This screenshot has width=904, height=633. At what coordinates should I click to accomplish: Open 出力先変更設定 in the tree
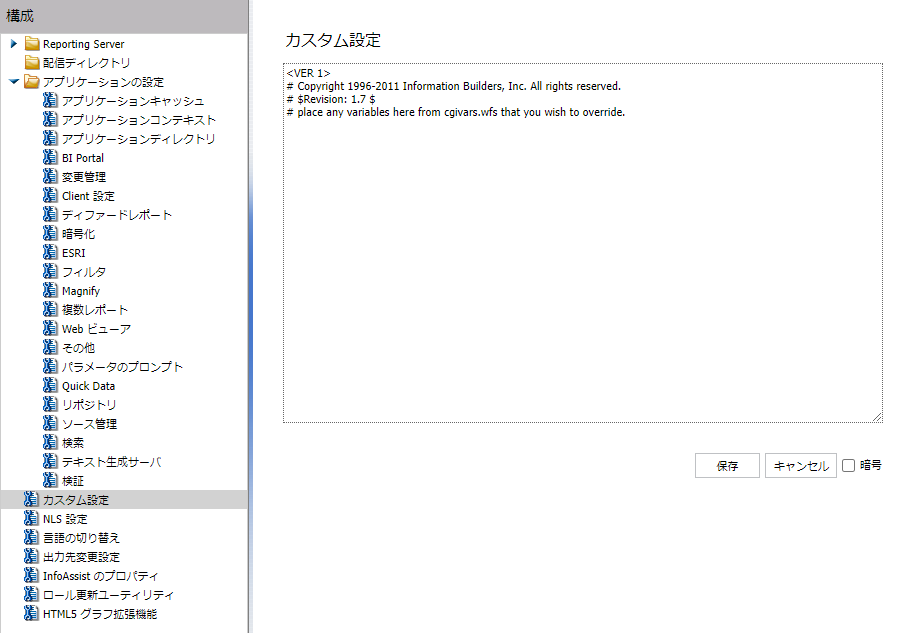[81, 557]
